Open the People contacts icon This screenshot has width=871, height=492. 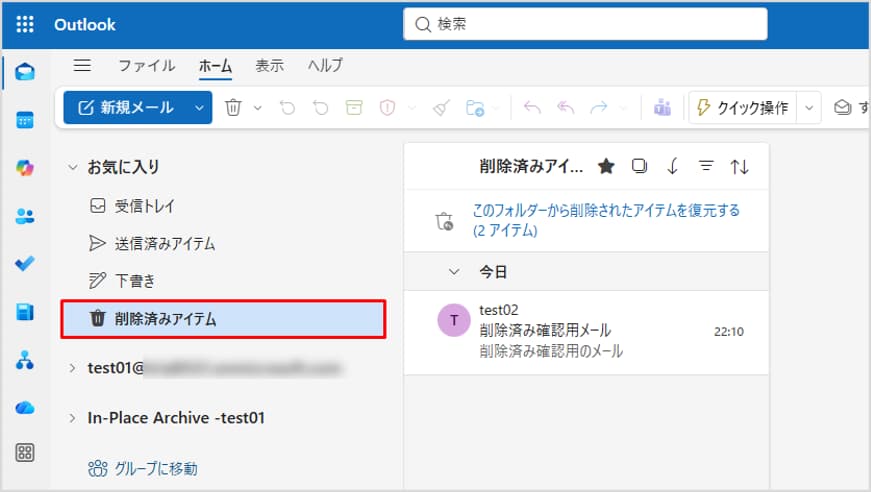pyautogui.click(x=25, y=216)
